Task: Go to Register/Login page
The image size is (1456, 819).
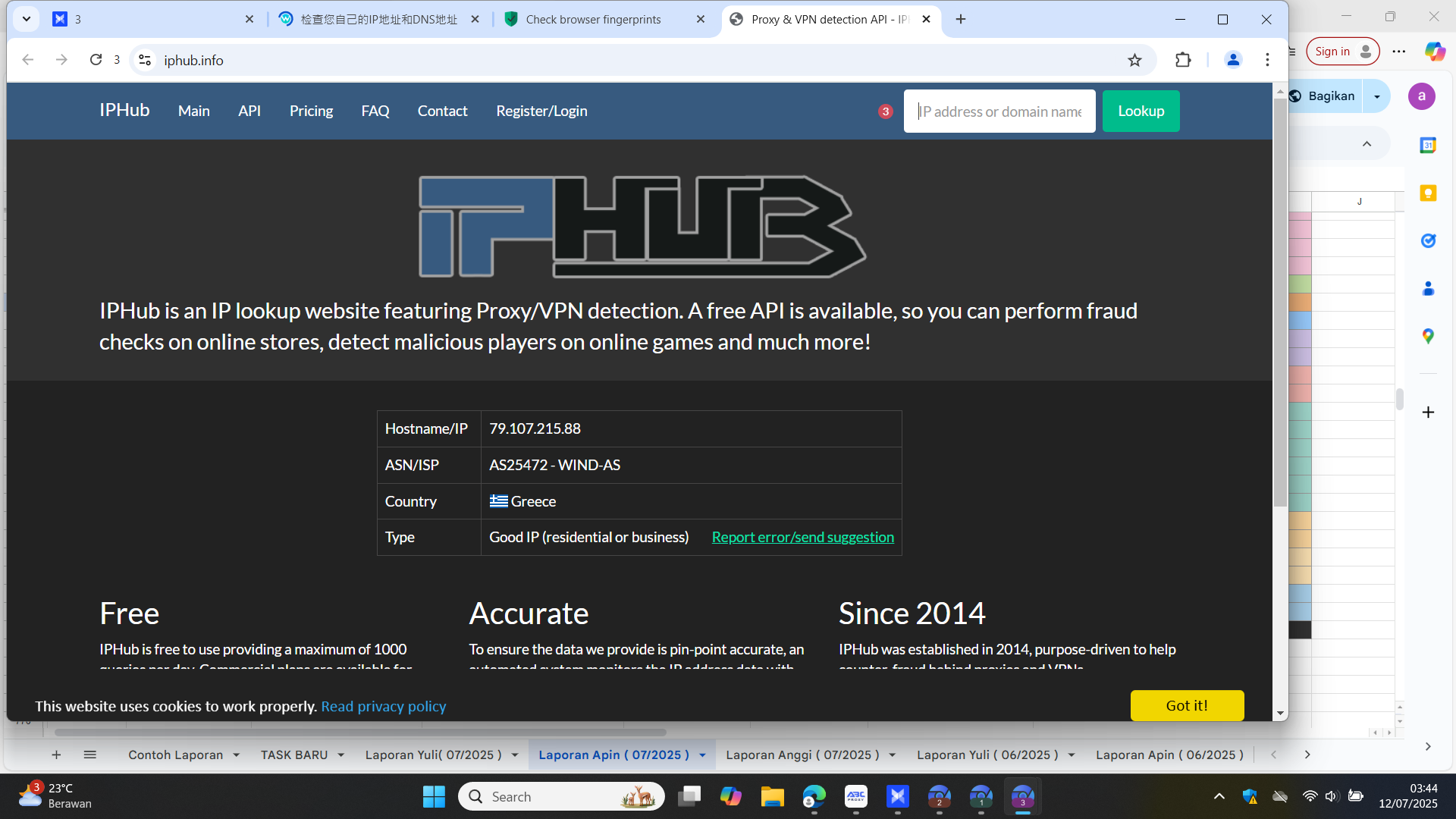Action: pyautogui.click(x=541, y=111)
